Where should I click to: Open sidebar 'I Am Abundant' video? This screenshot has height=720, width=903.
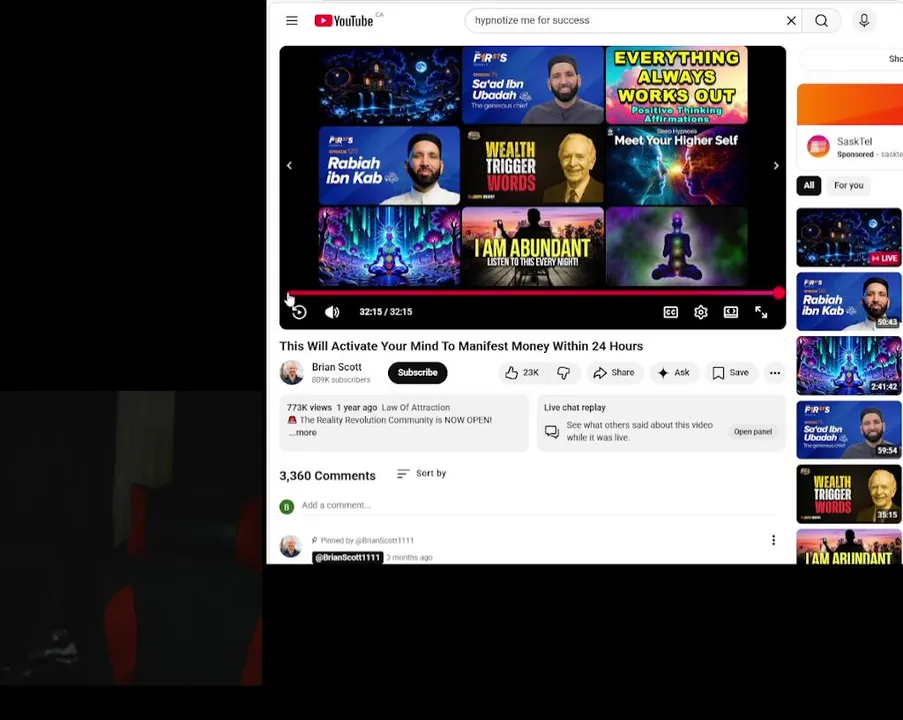pyautogui.click(x=849, y=547)
